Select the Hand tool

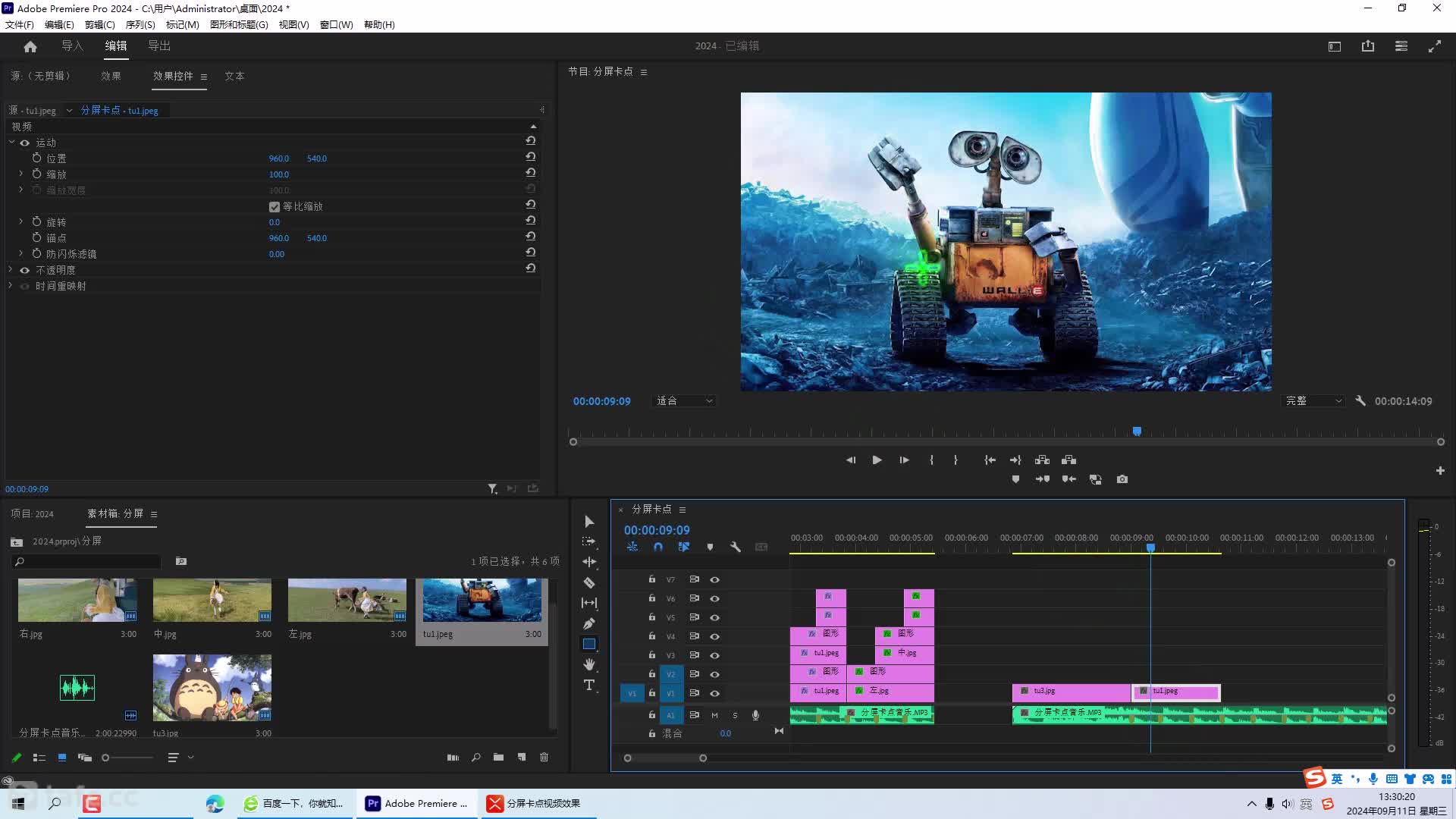tap(589, 664)
